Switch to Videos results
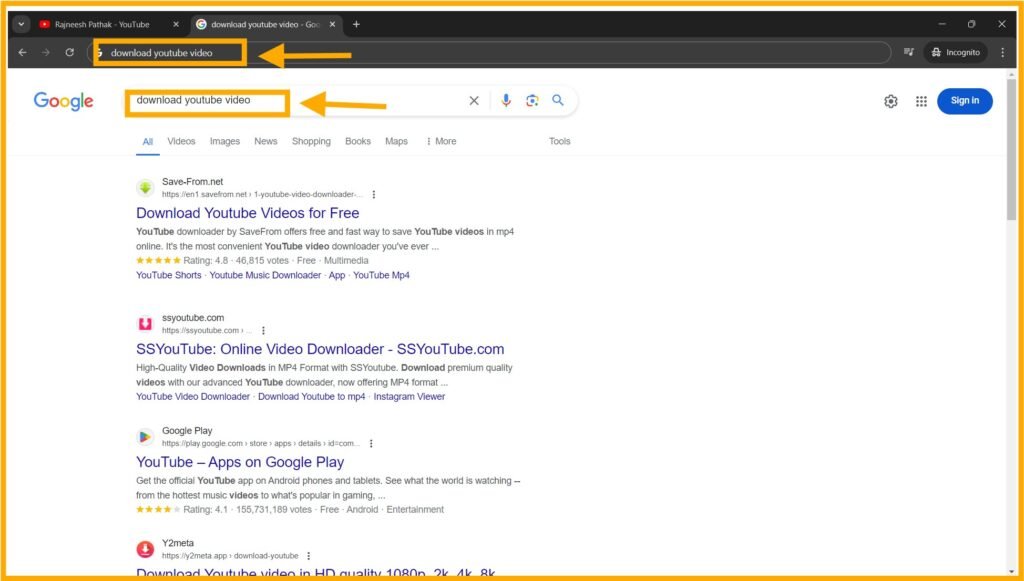Screen dimensions: 1024x581 181,141
